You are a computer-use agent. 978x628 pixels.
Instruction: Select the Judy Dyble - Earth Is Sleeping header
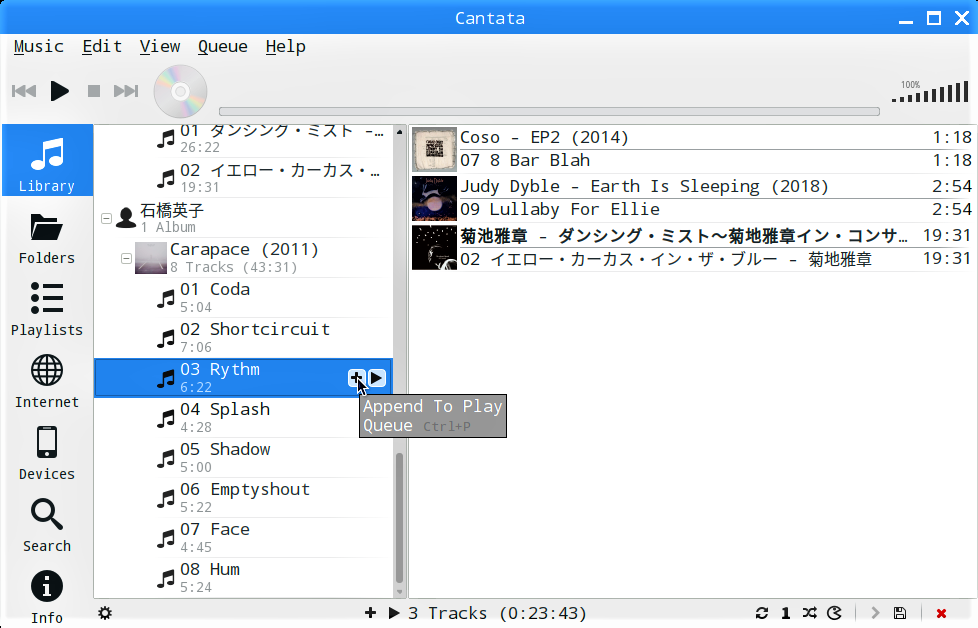(715, 186)
